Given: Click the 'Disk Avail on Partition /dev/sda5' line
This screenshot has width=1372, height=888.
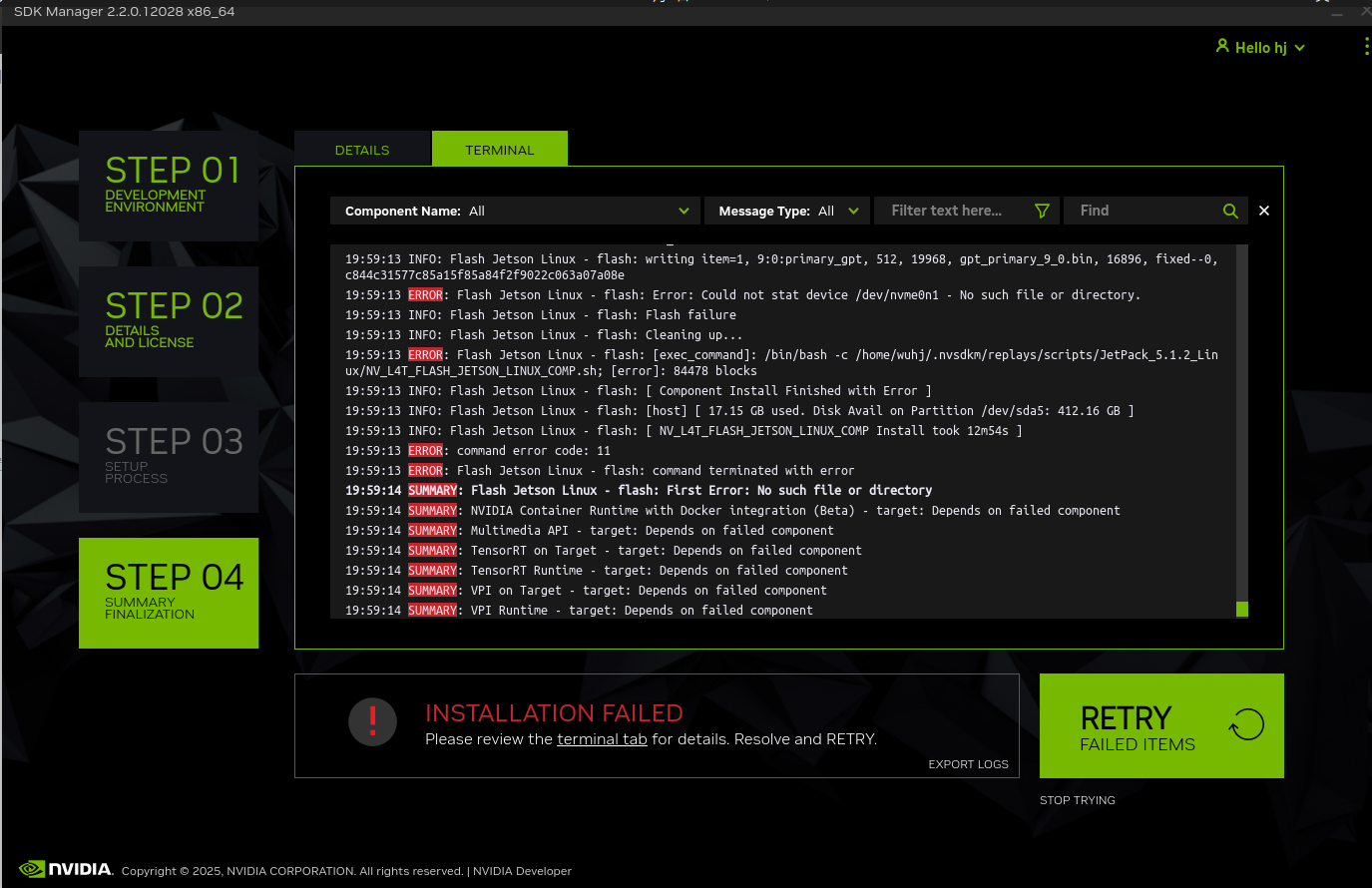Looking at the screenshot, I should (x=739, y=411).
